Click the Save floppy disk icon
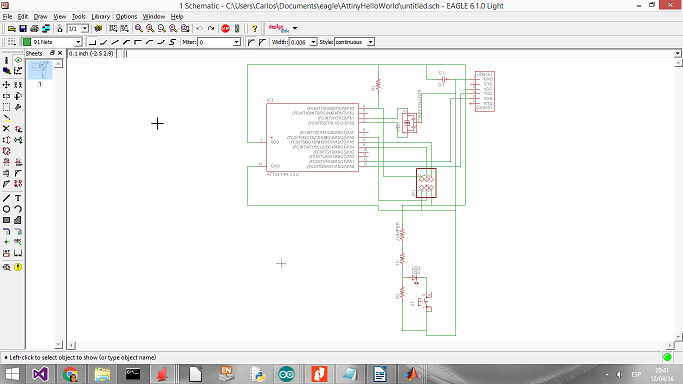683x384 pixels. pyautogui.click(x=23, y=28)
